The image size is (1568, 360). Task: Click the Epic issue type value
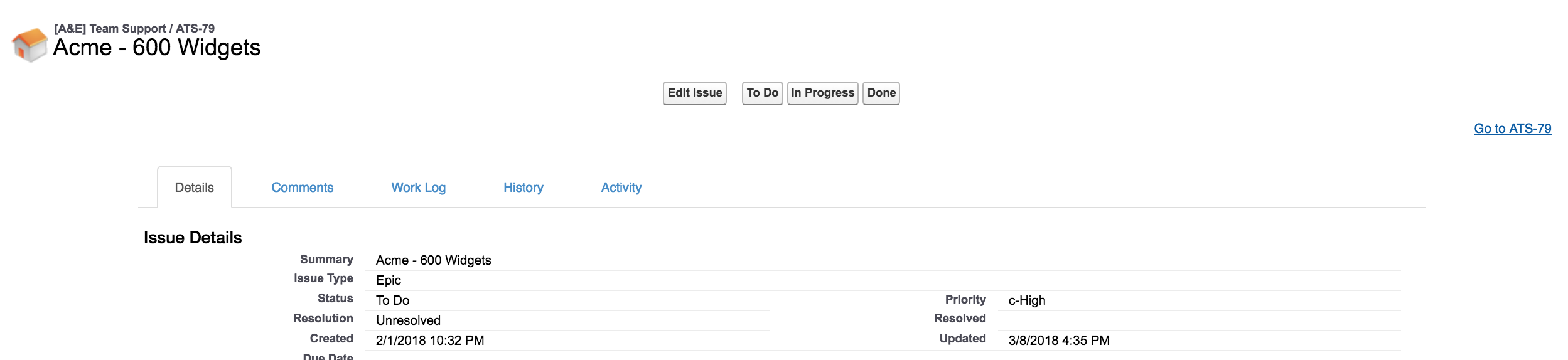tap(388, 280)
